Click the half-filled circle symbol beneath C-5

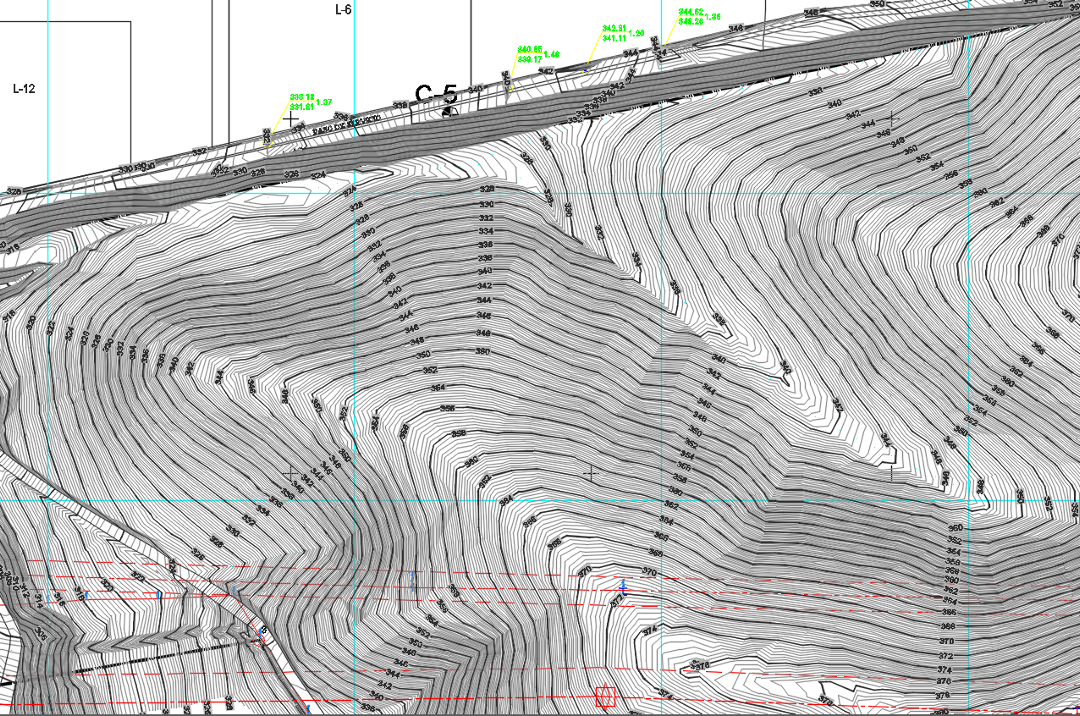(449, 112)
